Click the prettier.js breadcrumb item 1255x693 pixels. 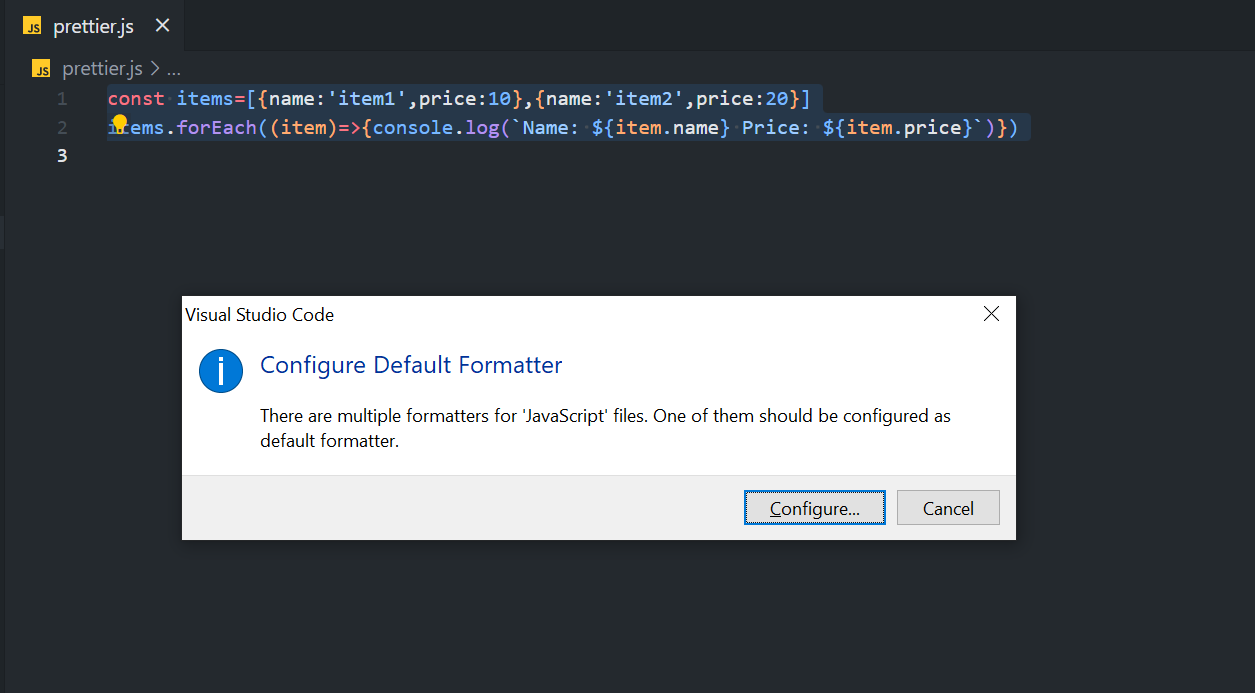(x=102, y=69)
